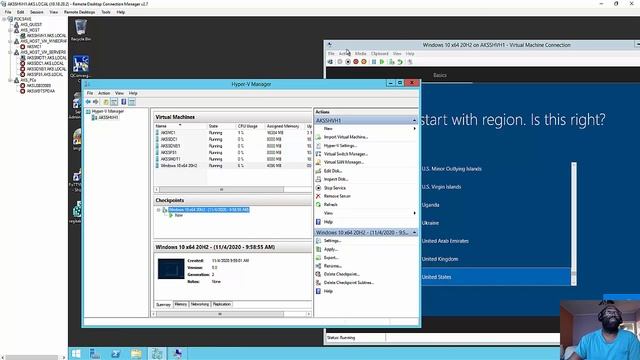The width and height of the screenshot is (640, 360).
Task: Collapse AKSSHVH1 section in Actions pane
Action: click(x=414, y=120)
